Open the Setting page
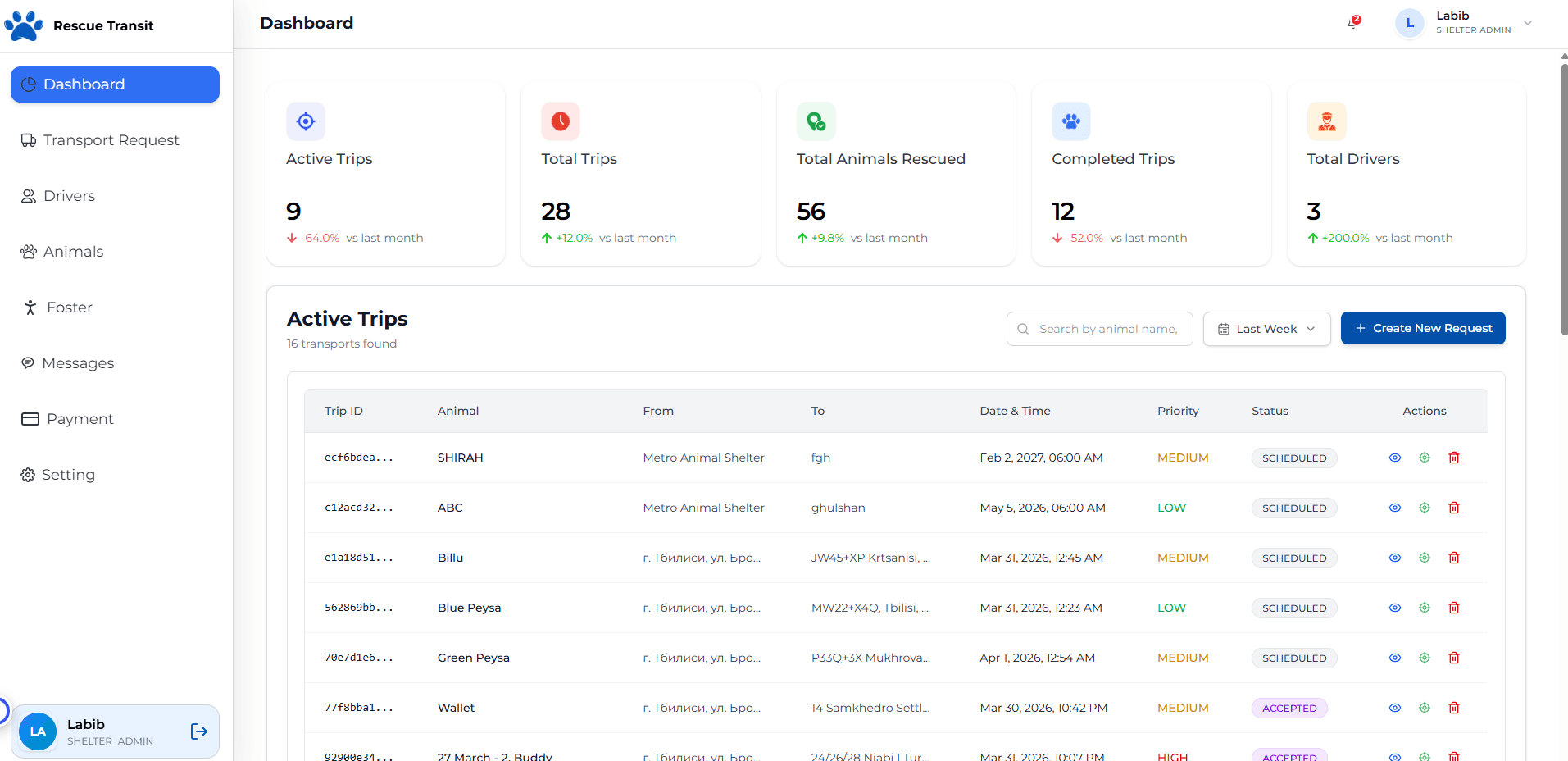The height and width of the screenshot is (761, 1568). click(x=115, y=475)
